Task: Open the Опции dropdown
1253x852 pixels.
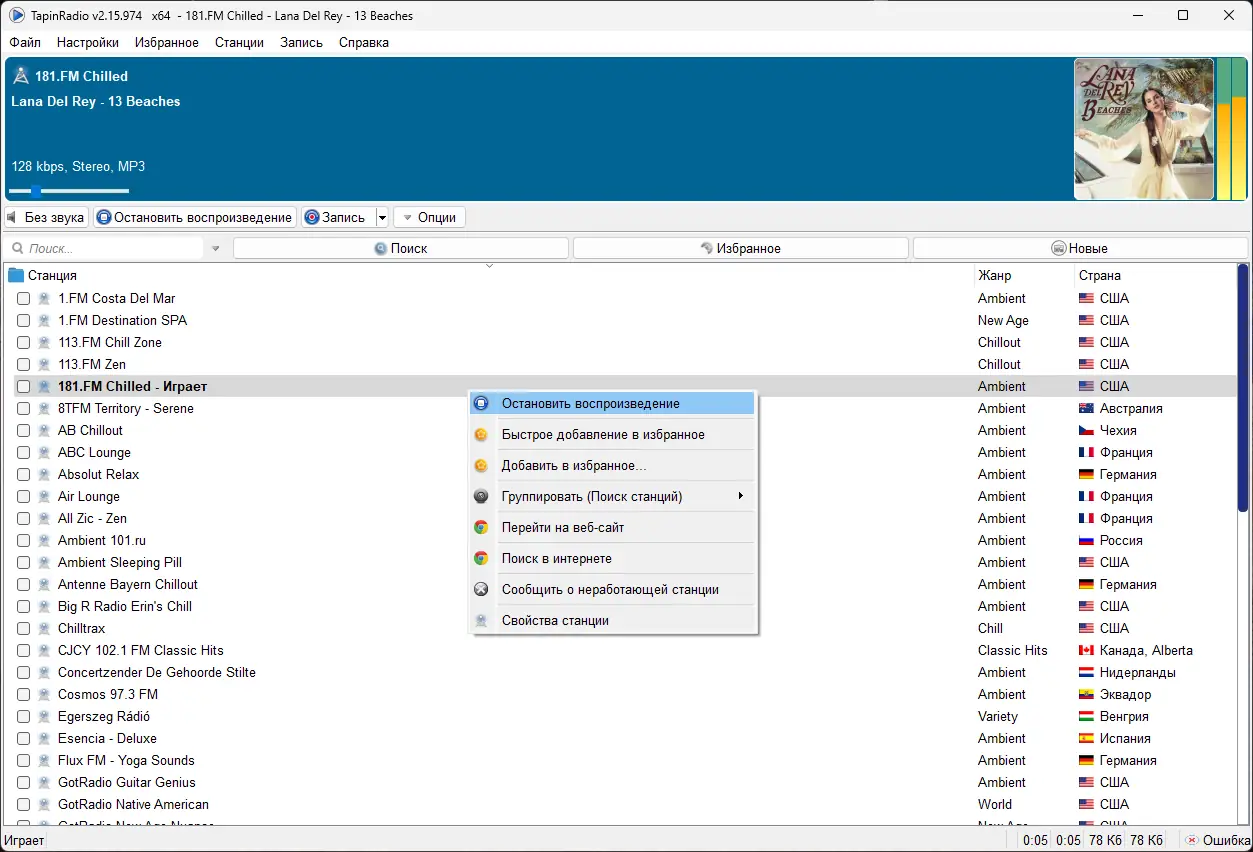Action: [430, 217]
